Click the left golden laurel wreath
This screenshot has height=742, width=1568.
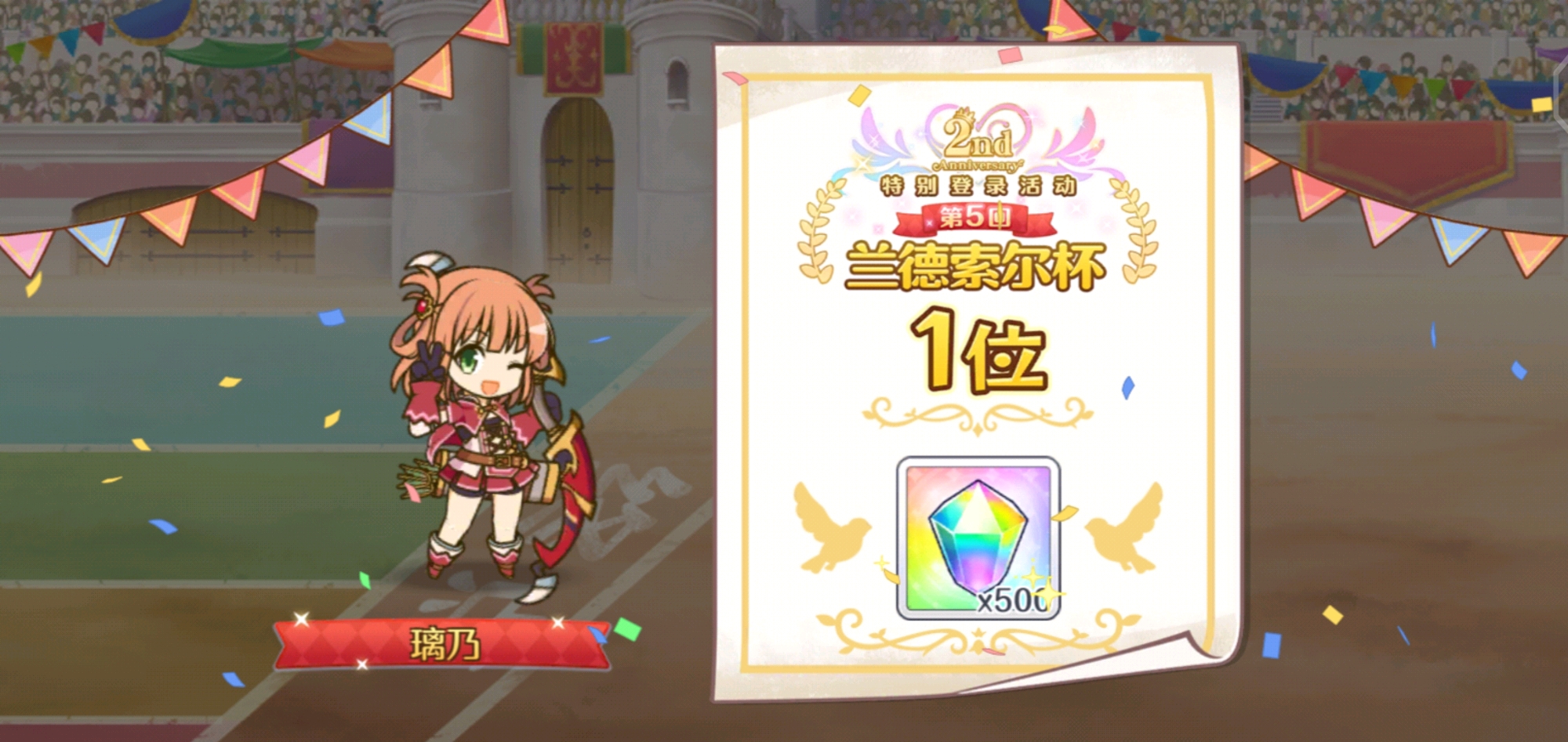[821, 231]
